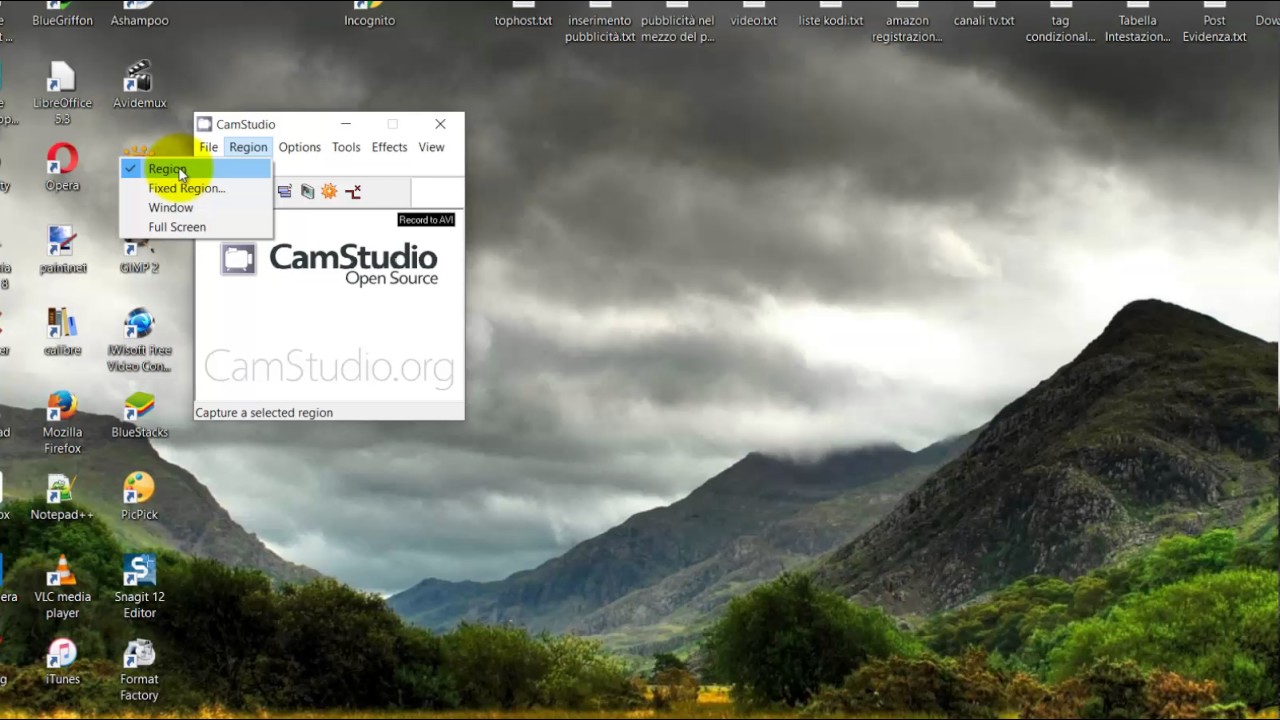Screen dimensions: 1280x720
Task: Select the canali tv.txt desktop file
Action: pos(984,20)
